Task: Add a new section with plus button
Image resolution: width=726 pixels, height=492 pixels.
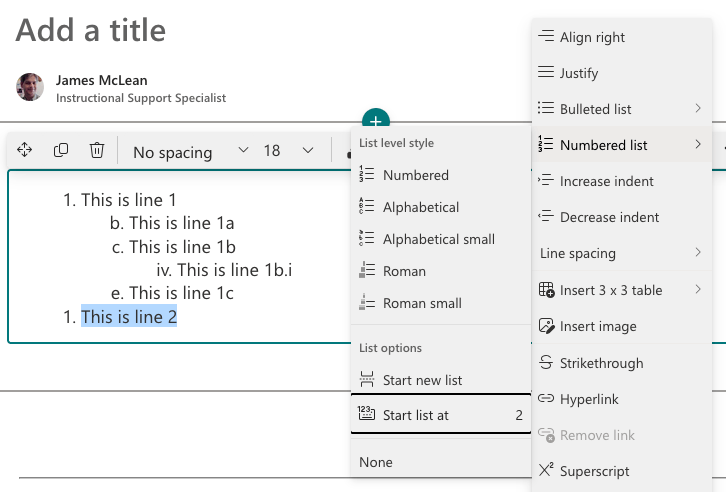Action: click(376, 119)
